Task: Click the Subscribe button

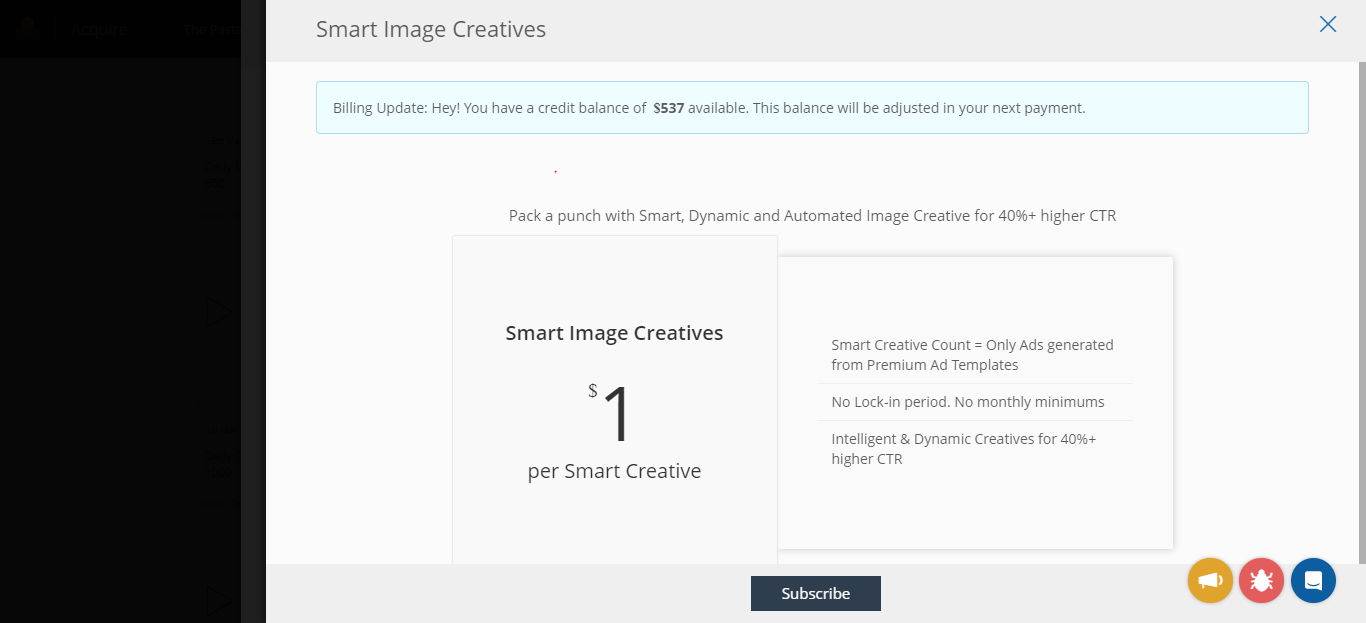Action: pyautogui.click(x=815, y=593)
